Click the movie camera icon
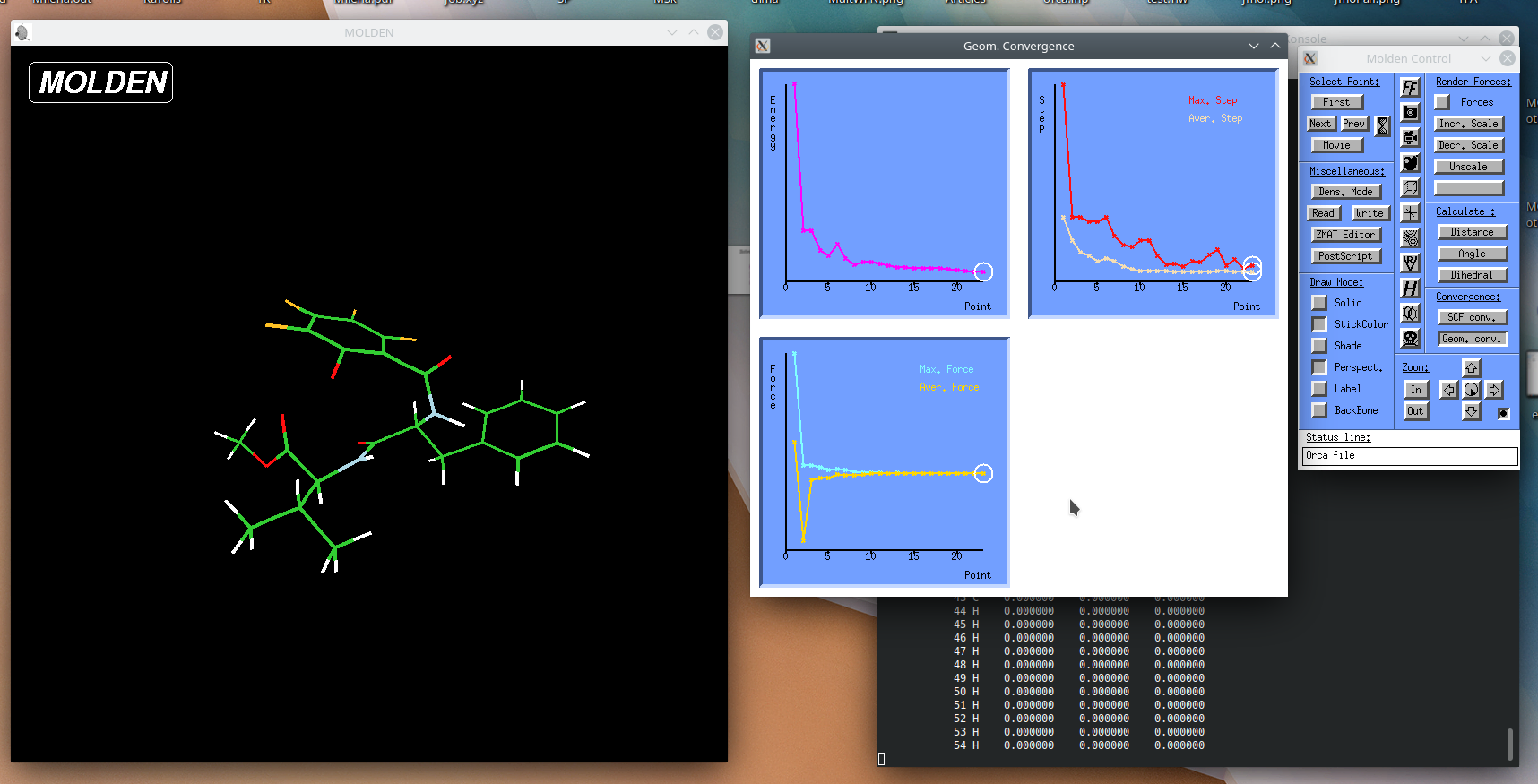Screen dimensions: 1538x784 tap(1410, 138)
